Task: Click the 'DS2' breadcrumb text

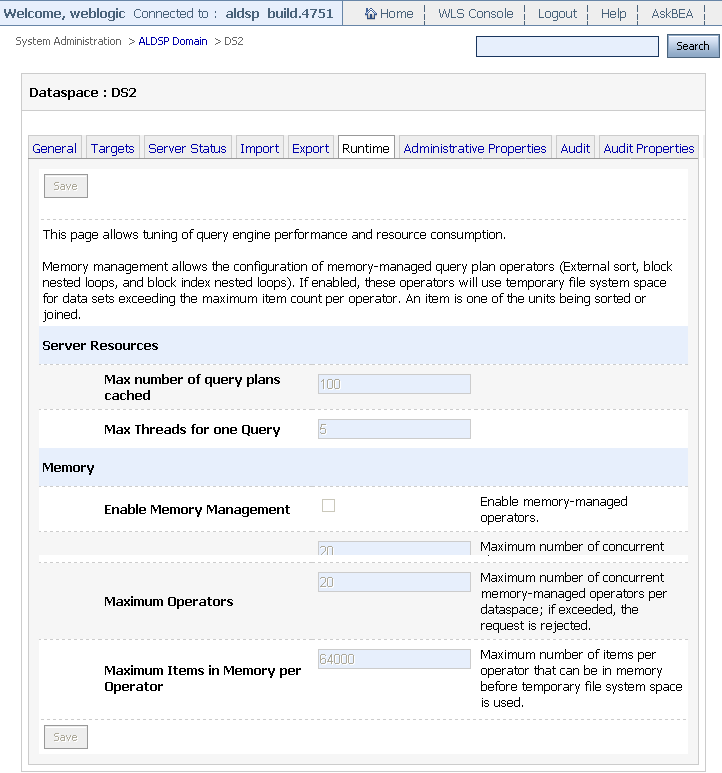Action: click(234, 41)
